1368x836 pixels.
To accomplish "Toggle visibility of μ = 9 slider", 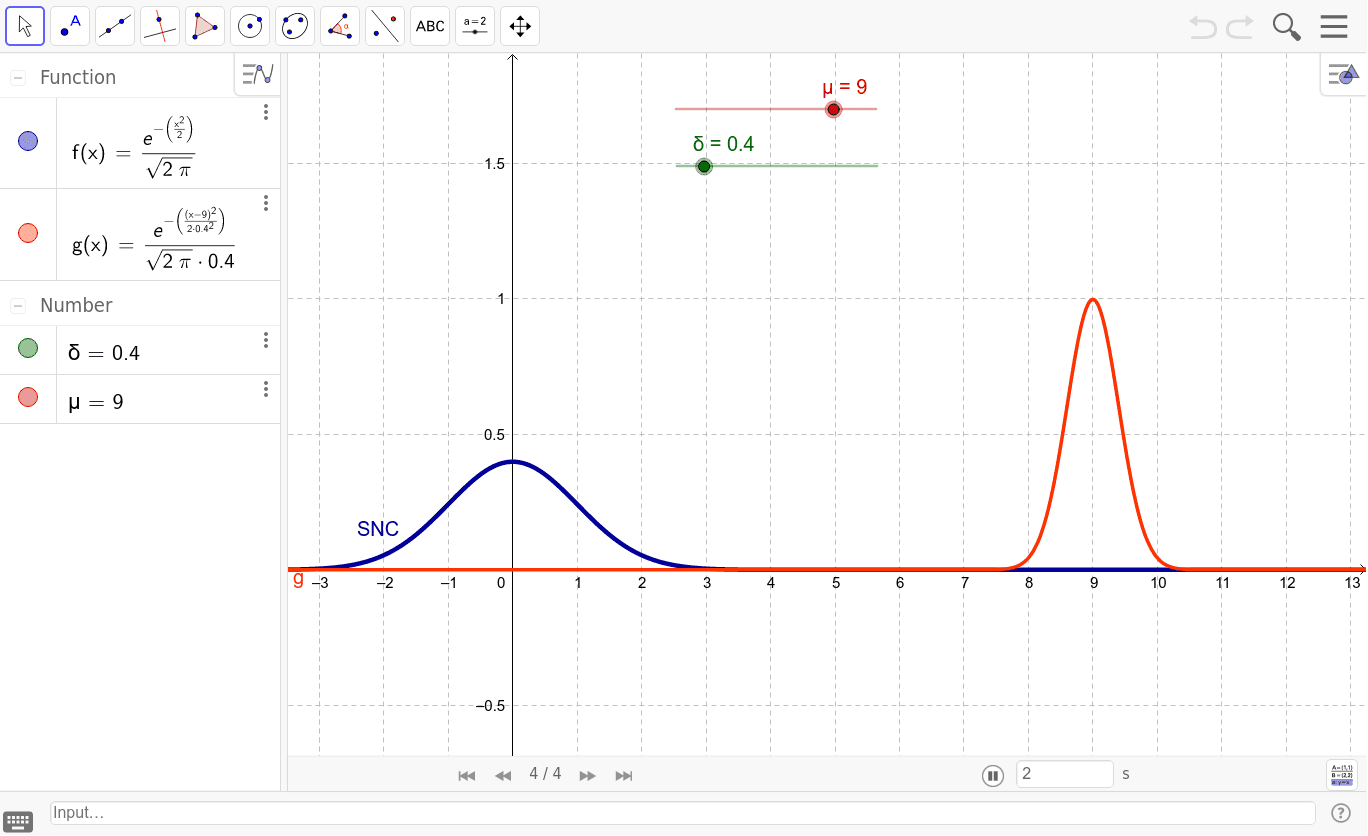I will 28,397.
